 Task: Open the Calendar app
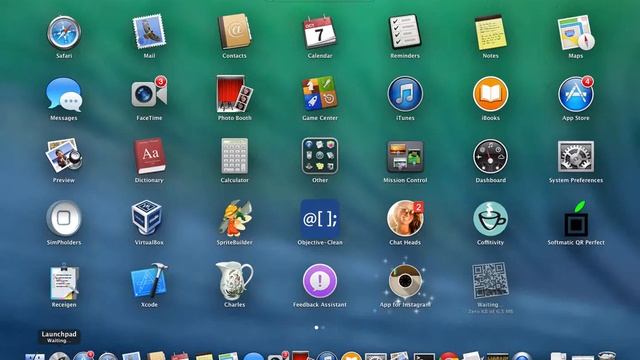pos(320,32)
